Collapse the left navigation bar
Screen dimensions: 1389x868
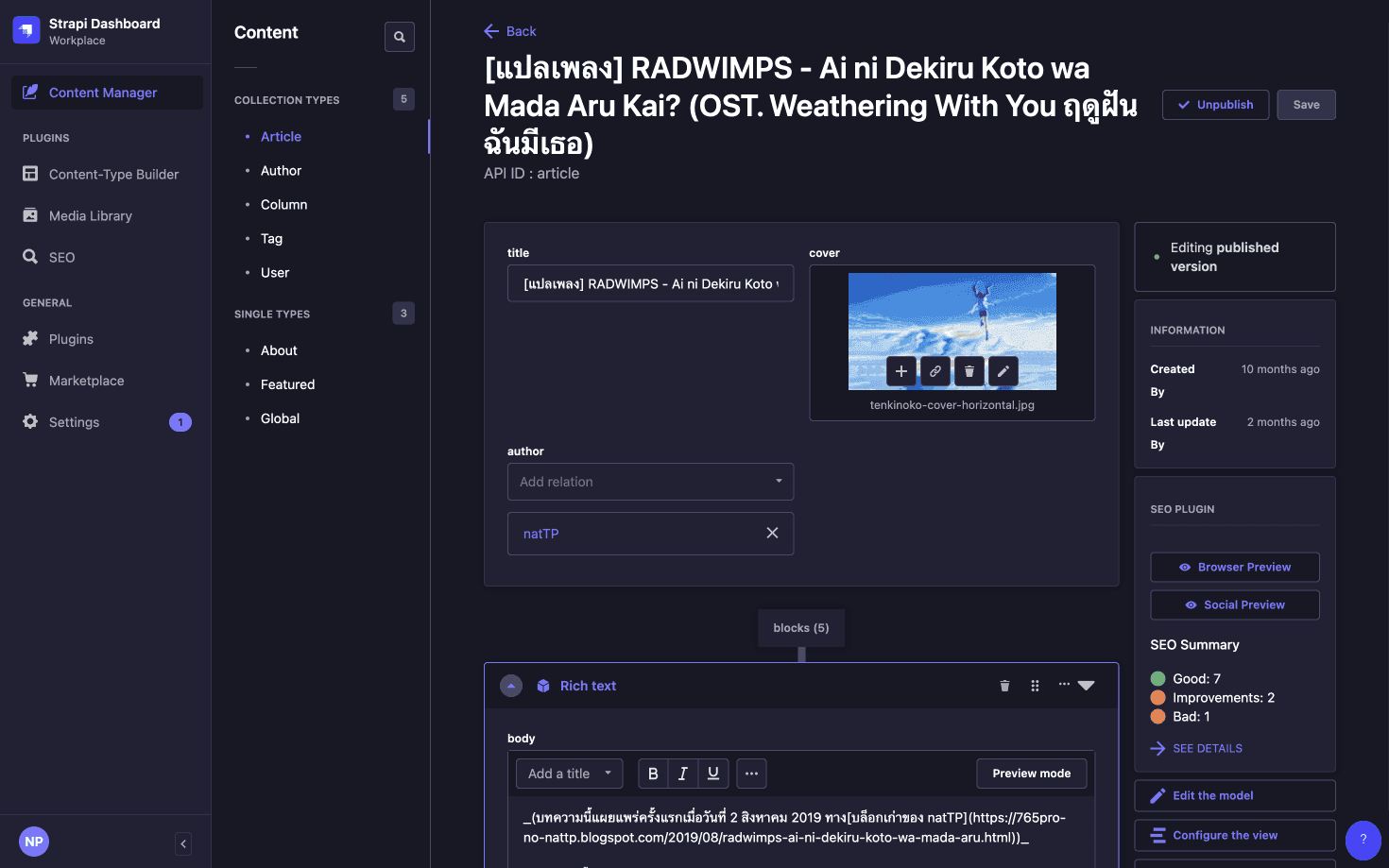[x=183, y=843]
